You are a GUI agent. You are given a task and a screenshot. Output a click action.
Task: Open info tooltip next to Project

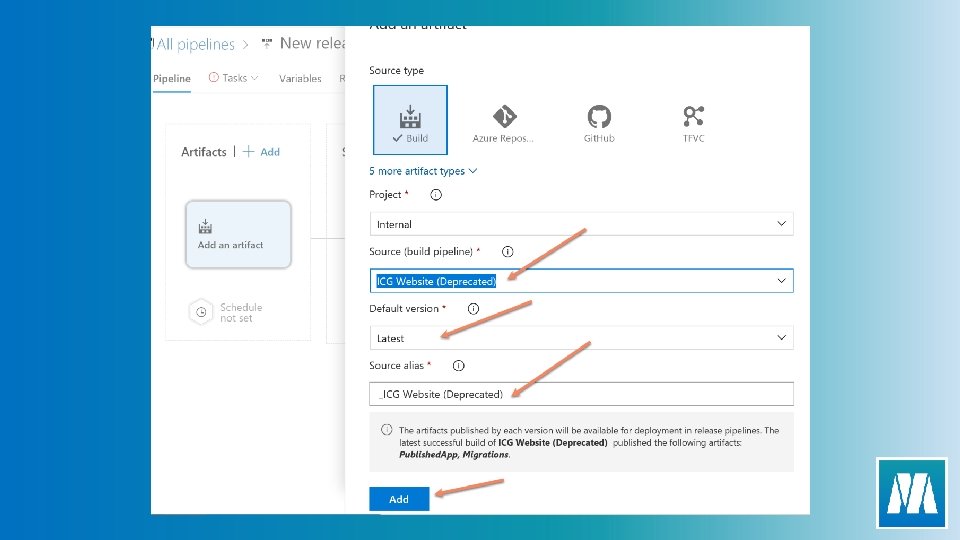click(436, 195)
